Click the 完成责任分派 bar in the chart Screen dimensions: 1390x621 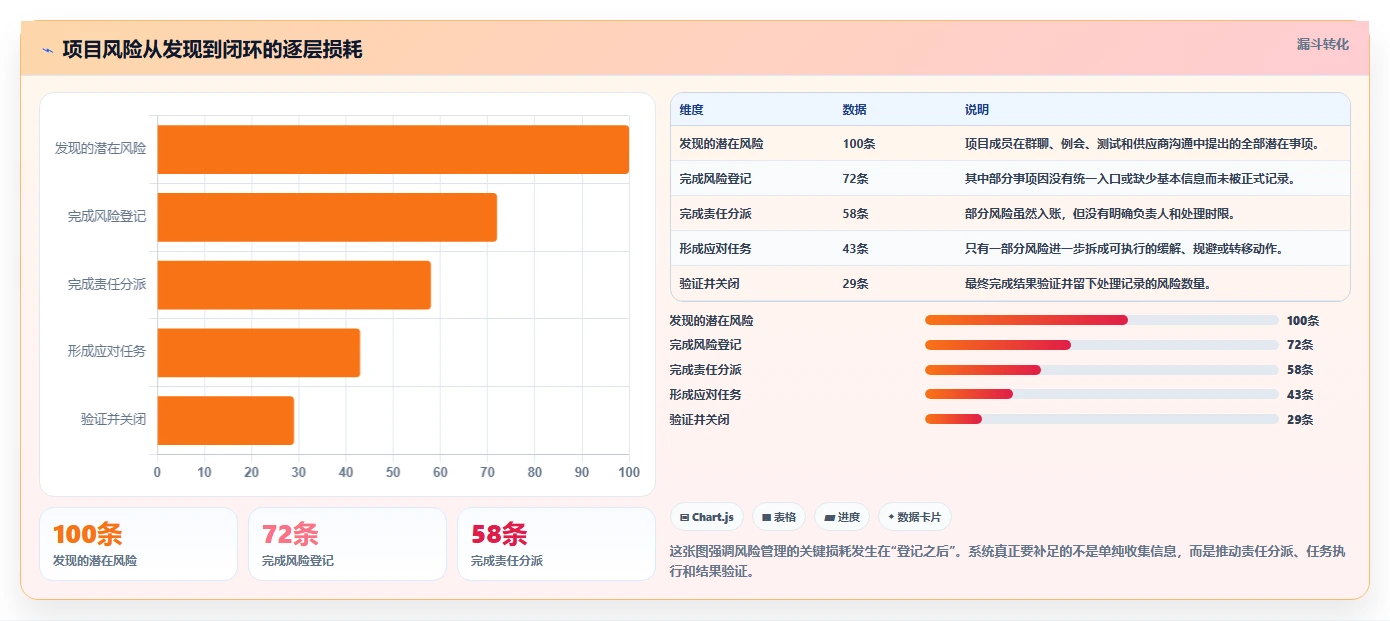click(294, 285)
